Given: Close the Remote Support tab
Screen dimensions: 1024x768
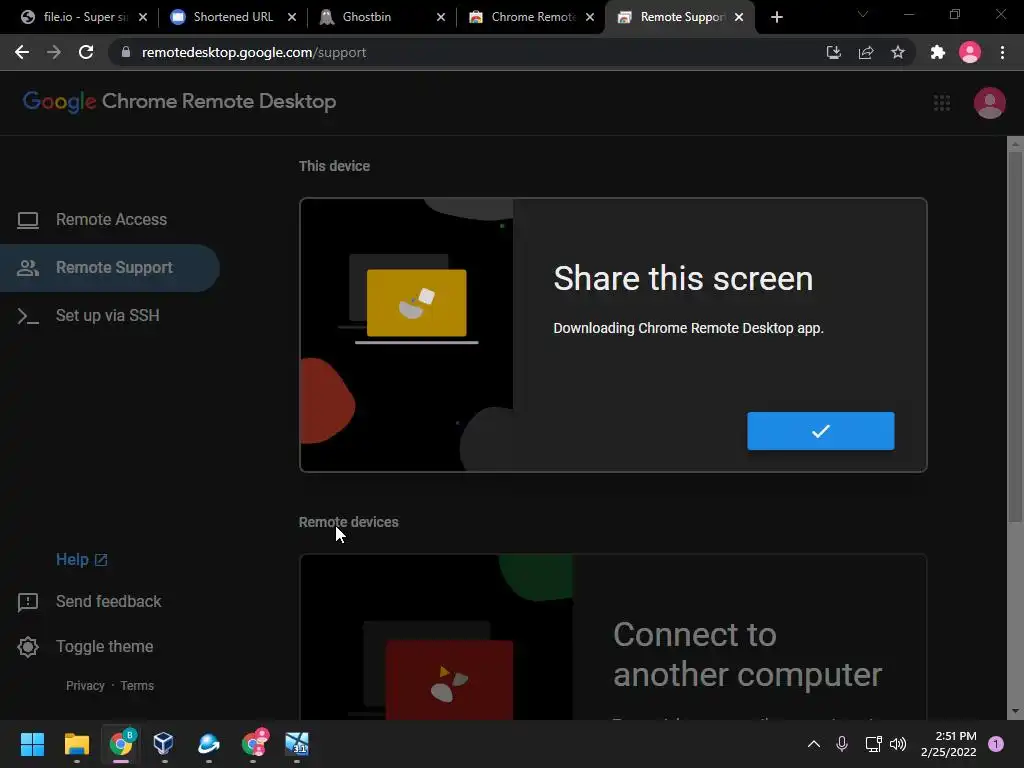Looking at the screenshot, I should (x=739, y=17).
